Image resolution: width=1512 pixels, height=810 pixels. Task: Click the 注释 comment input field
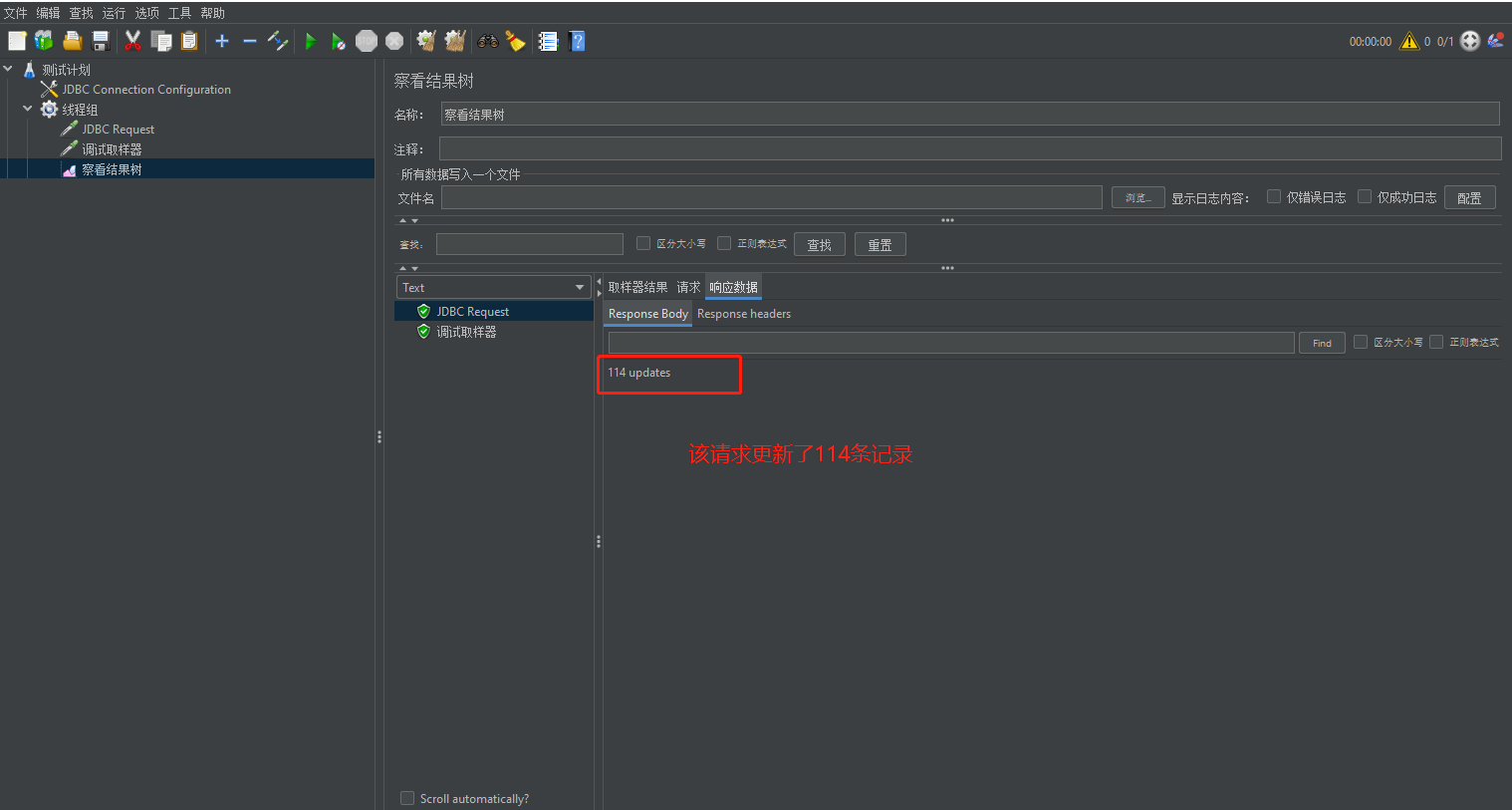[970, 148]
